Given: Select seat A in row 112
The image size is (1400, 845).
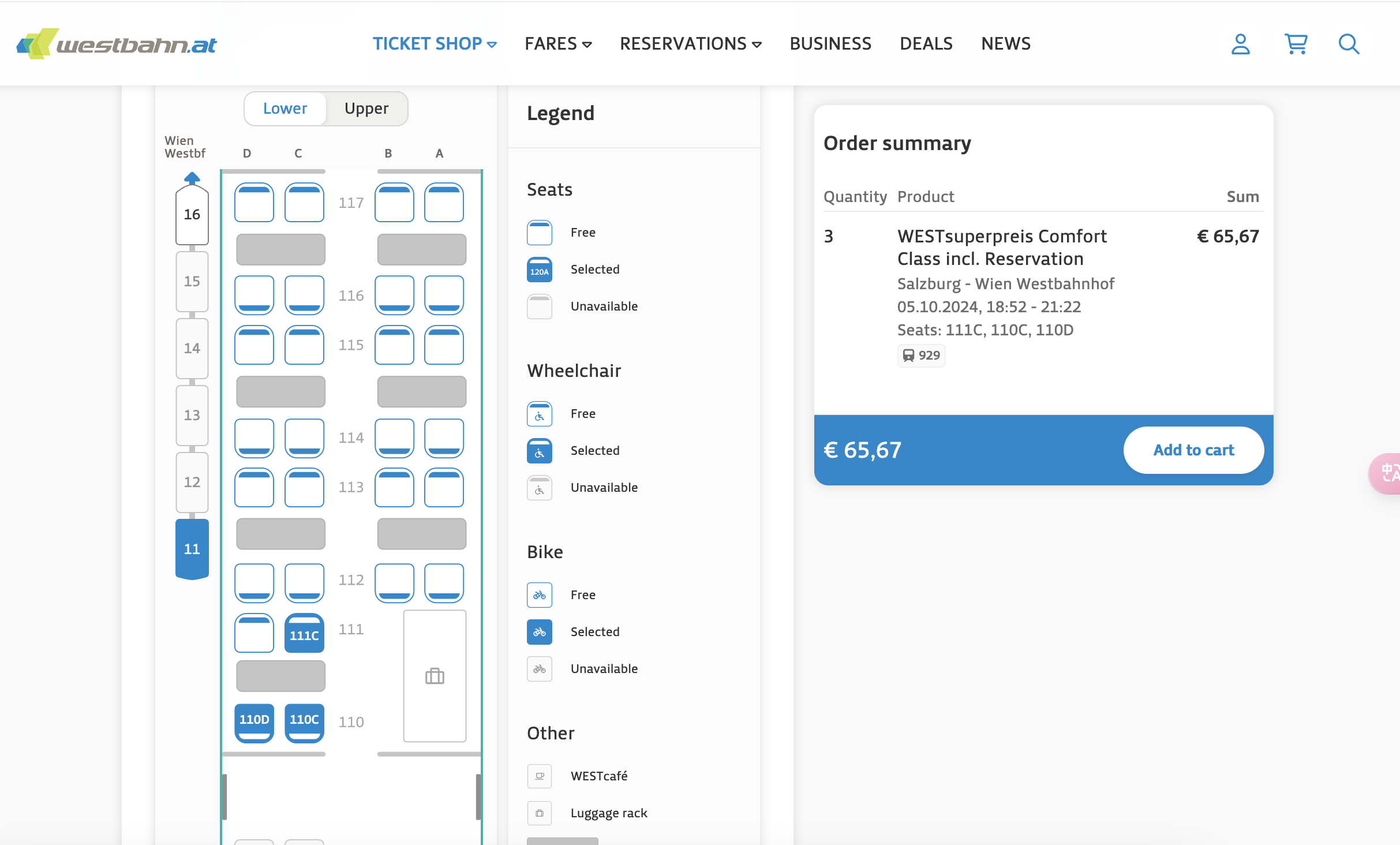Looking at the screenshot, I should [444, 583].
